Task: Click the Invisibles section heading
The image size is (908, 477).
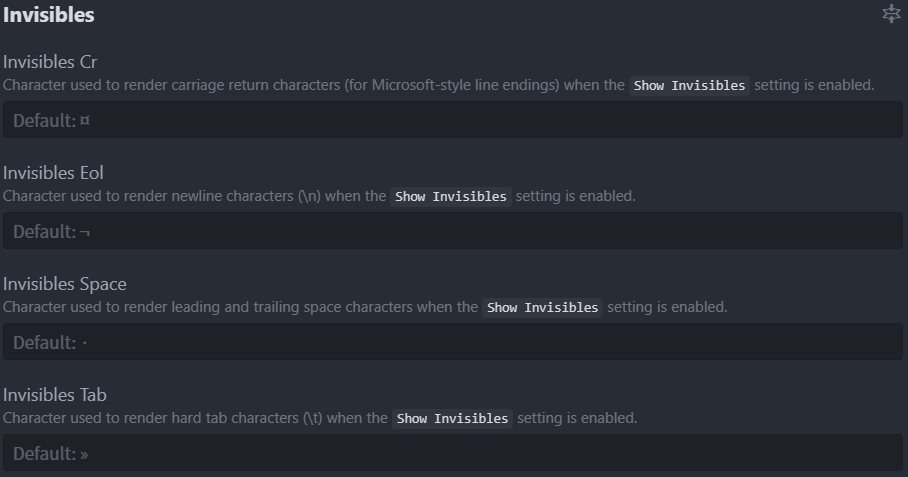Action: point(49,15)
